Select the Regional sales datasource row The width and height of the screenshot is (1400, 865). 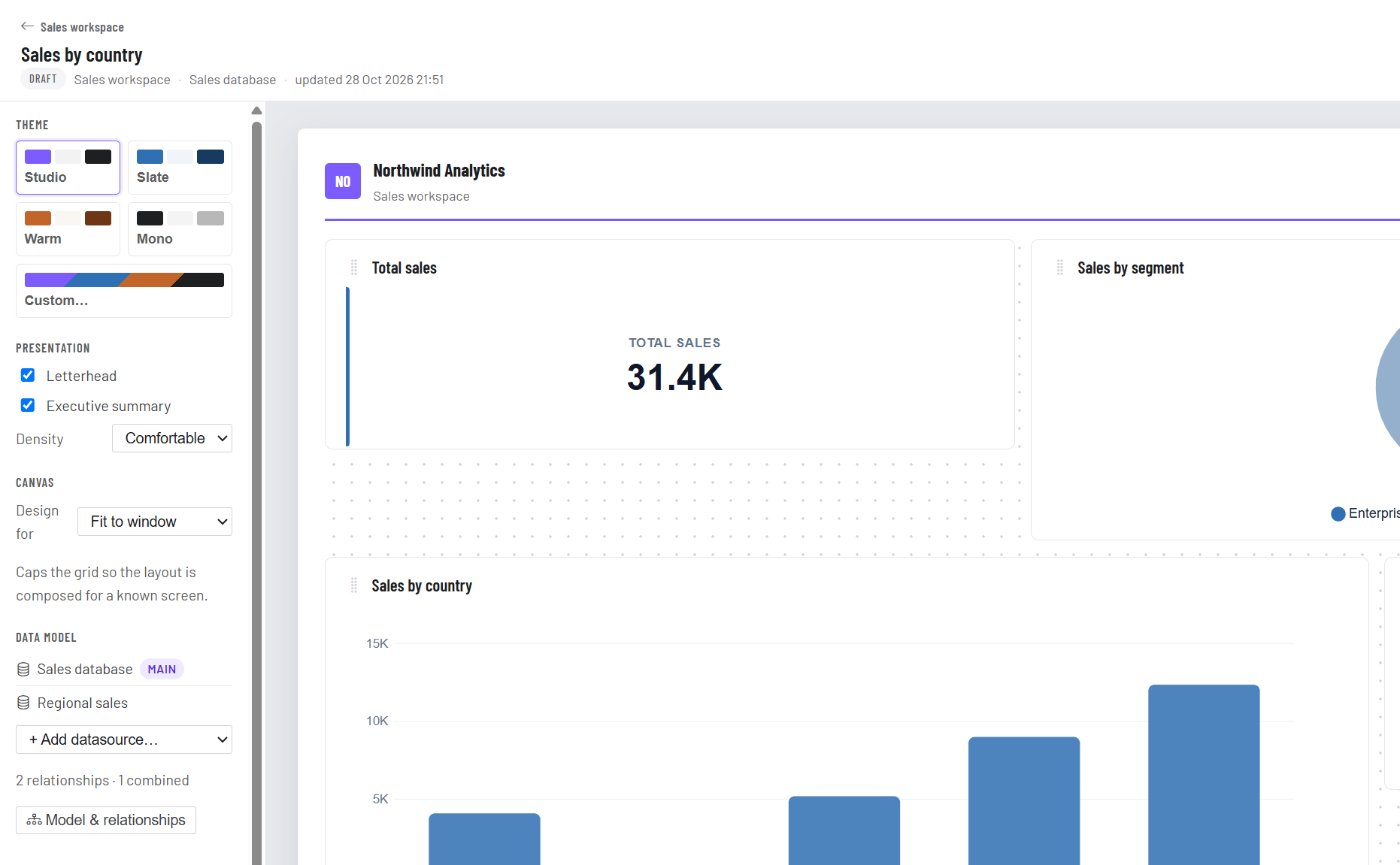(x=124, y=703)
